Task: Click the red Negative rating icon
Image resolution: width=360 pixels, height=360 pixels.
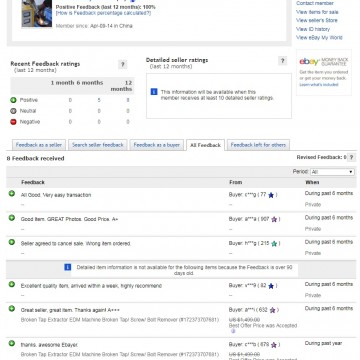Action: pos(13,122)
